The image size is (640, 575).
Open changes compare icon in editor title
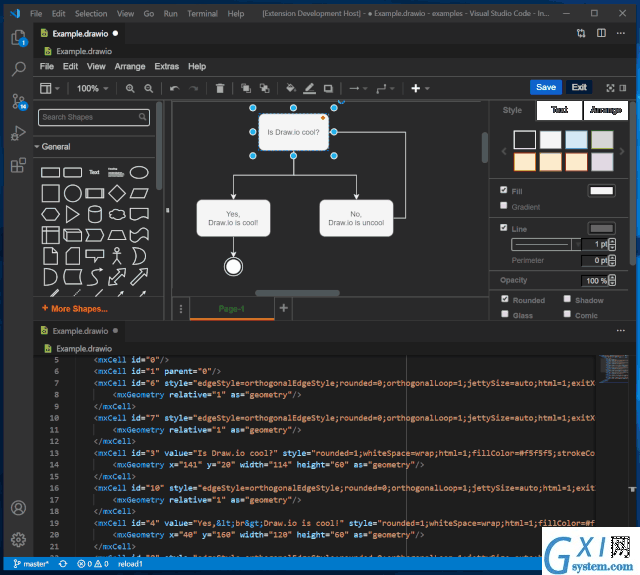[x=581, y=33]
